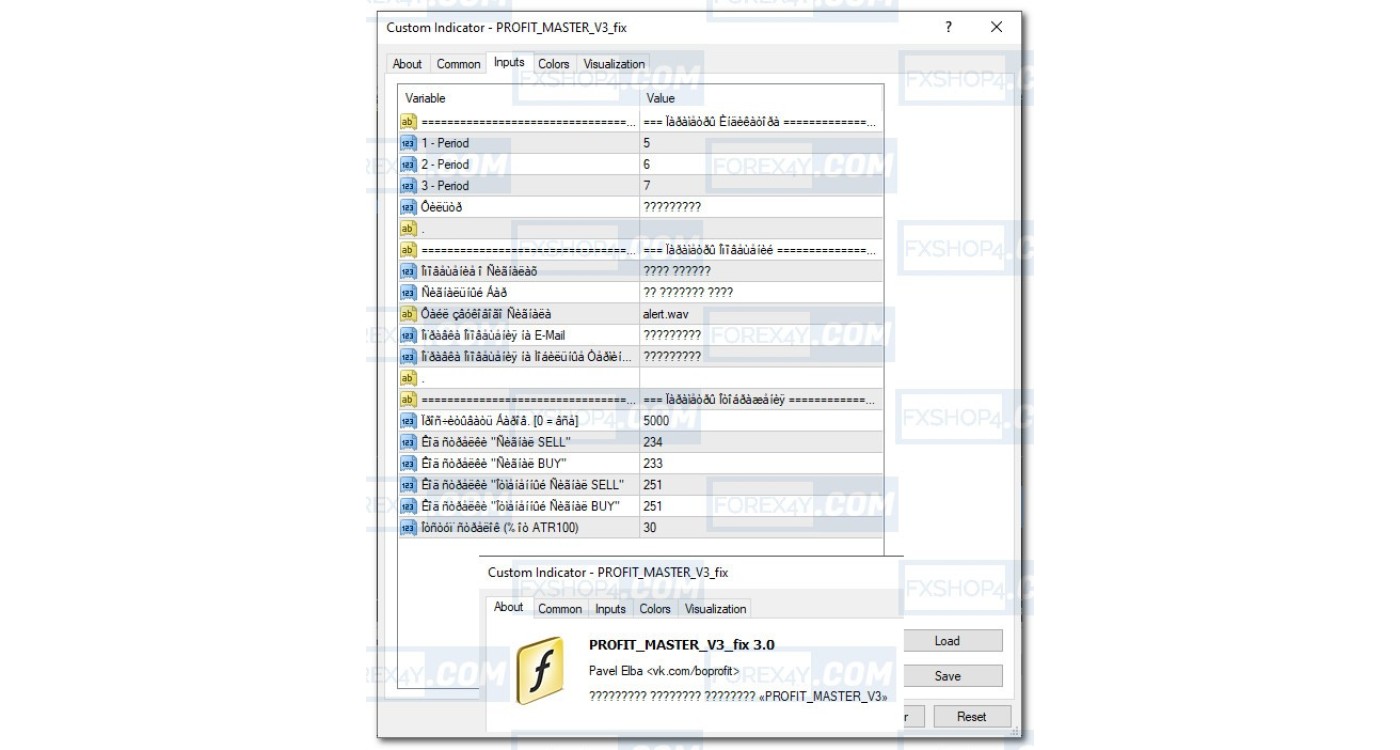Image resolution: width=1400 pixels, height=750 pixels.
Task: Click the icon beside the 2 - Period row
Action: [x=408, y=164]
